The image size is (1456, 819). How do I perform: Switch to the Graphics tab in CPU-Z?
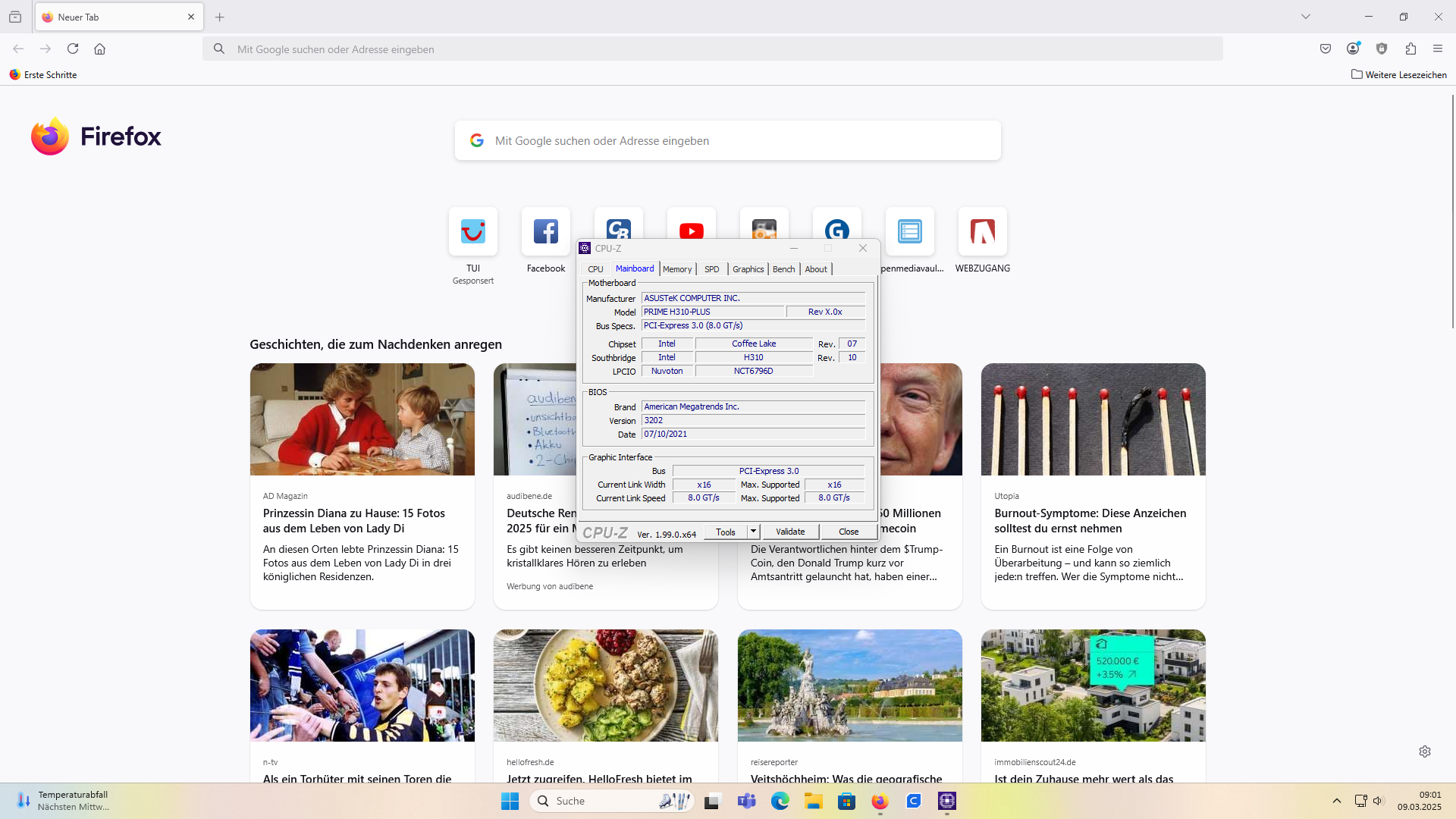pyautogui.click(x=748, y=269)
